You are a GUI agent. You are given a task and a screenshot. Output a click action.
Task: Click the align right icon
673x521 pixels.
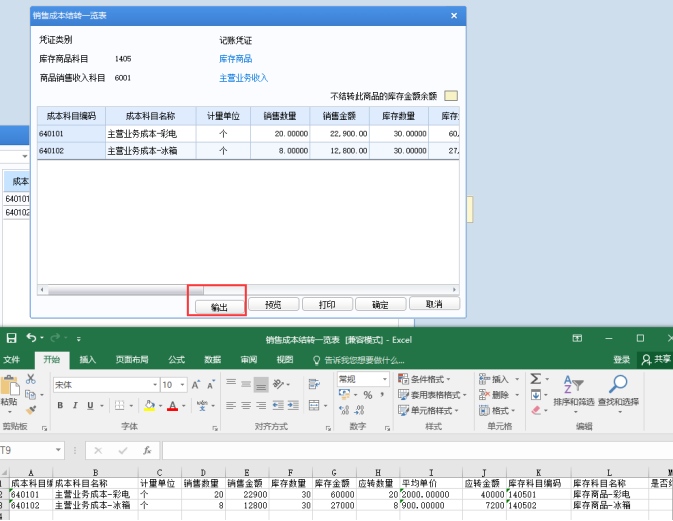coord(261,406)
